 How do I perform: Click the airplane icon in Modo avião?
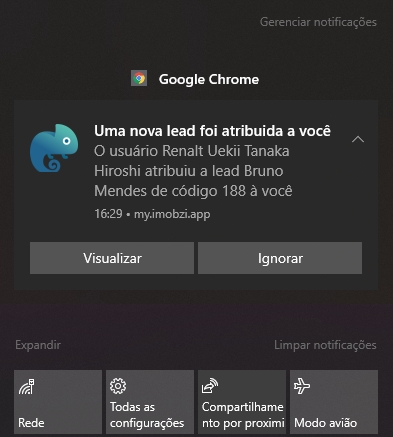pos(302,386)
